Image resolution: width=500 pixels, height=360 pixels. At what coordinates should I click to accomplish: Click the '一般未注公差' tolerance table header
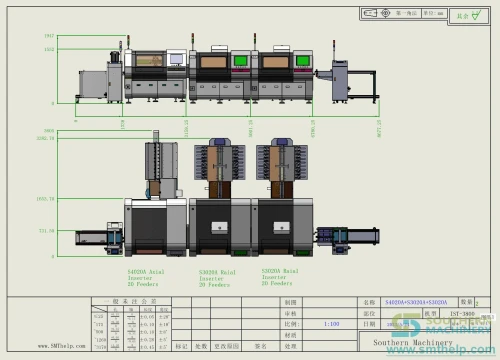point(130,301)
